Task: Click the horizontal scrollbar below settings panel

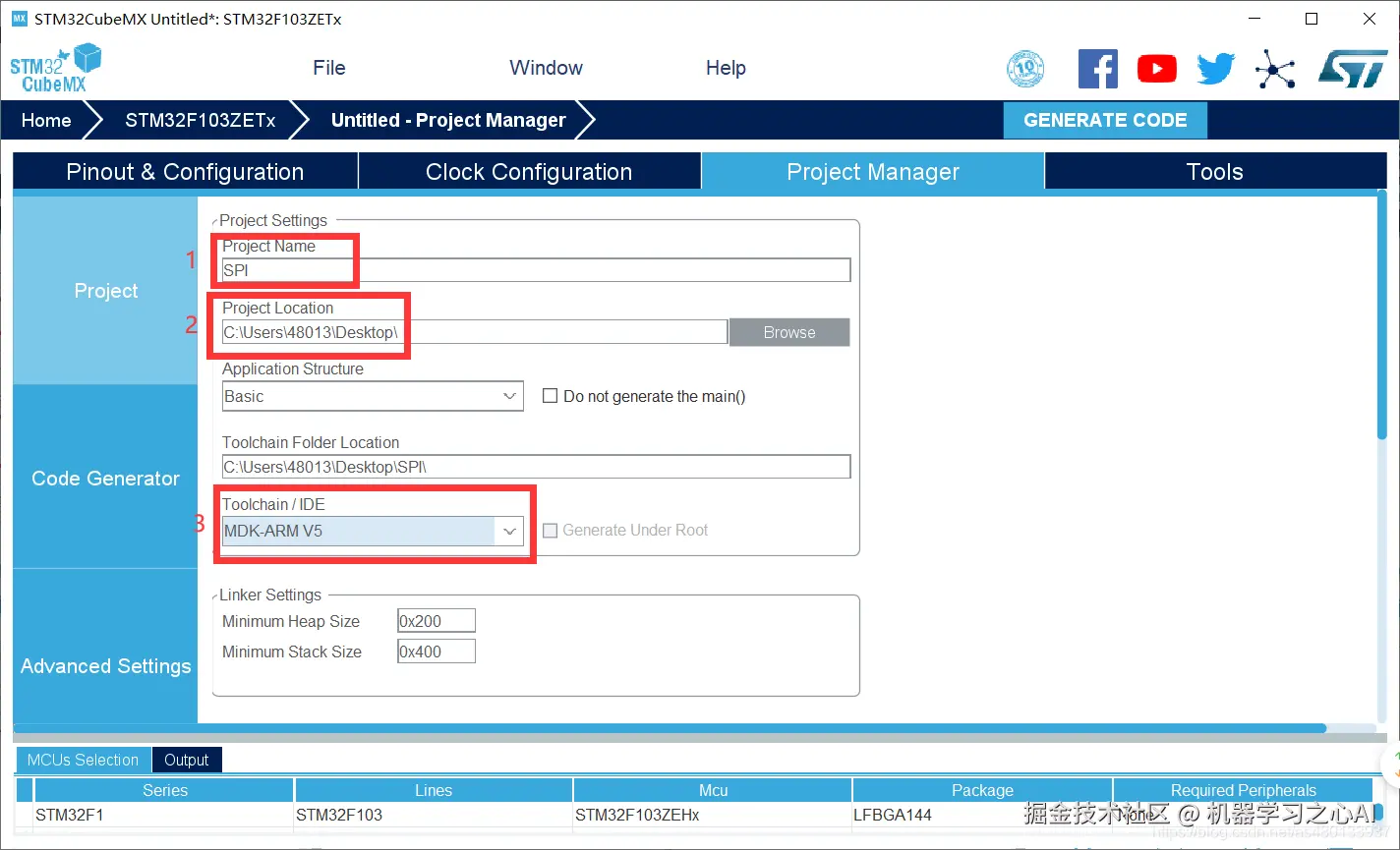Action: point(669,729)
